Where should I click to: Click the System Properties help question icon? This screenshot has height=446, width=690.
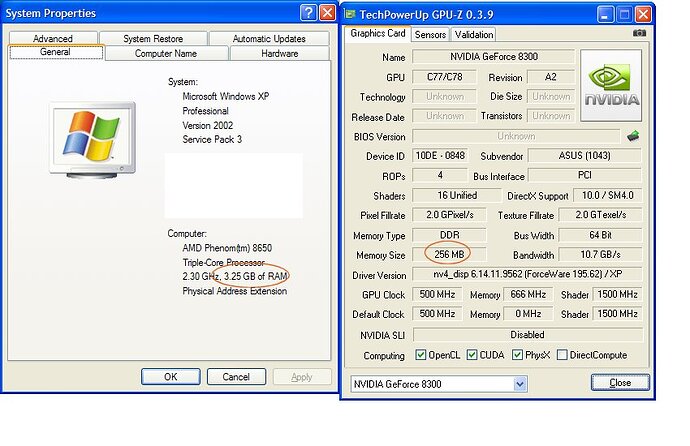308,13
